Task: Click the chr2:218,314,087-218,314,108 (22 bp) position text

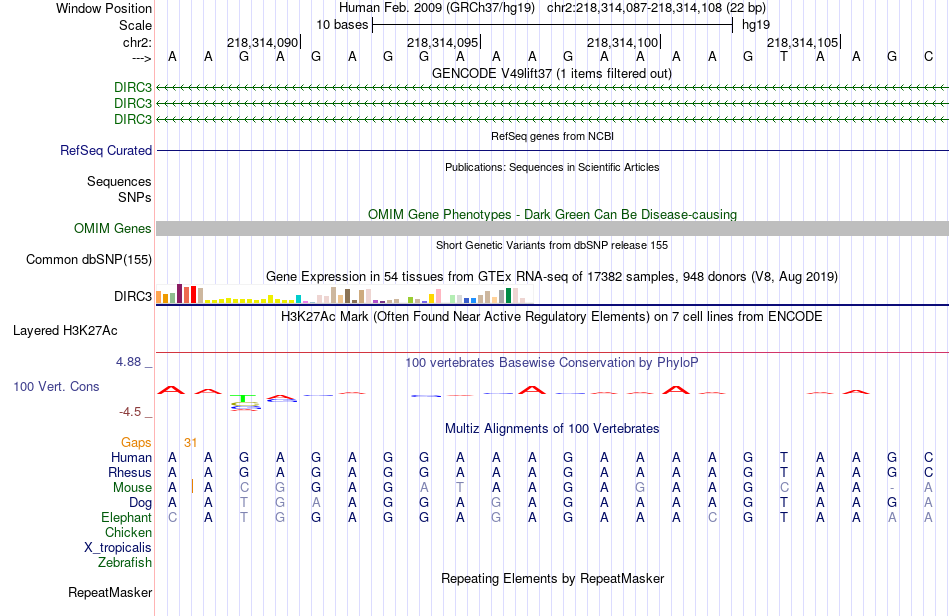Action: [x=656, y=8]
